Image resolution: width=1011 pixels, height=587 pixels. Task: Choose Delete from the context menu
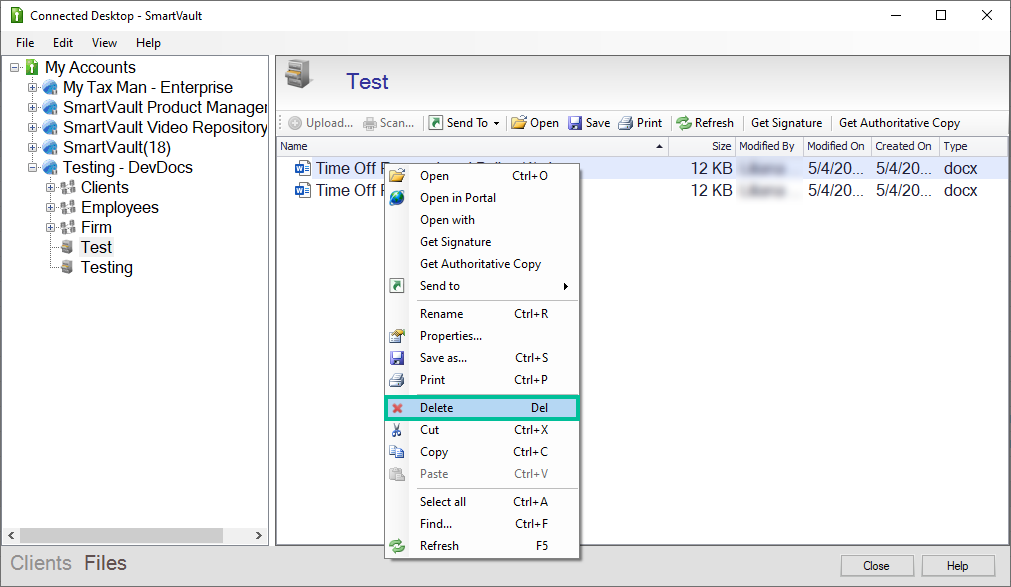(482, 408)
